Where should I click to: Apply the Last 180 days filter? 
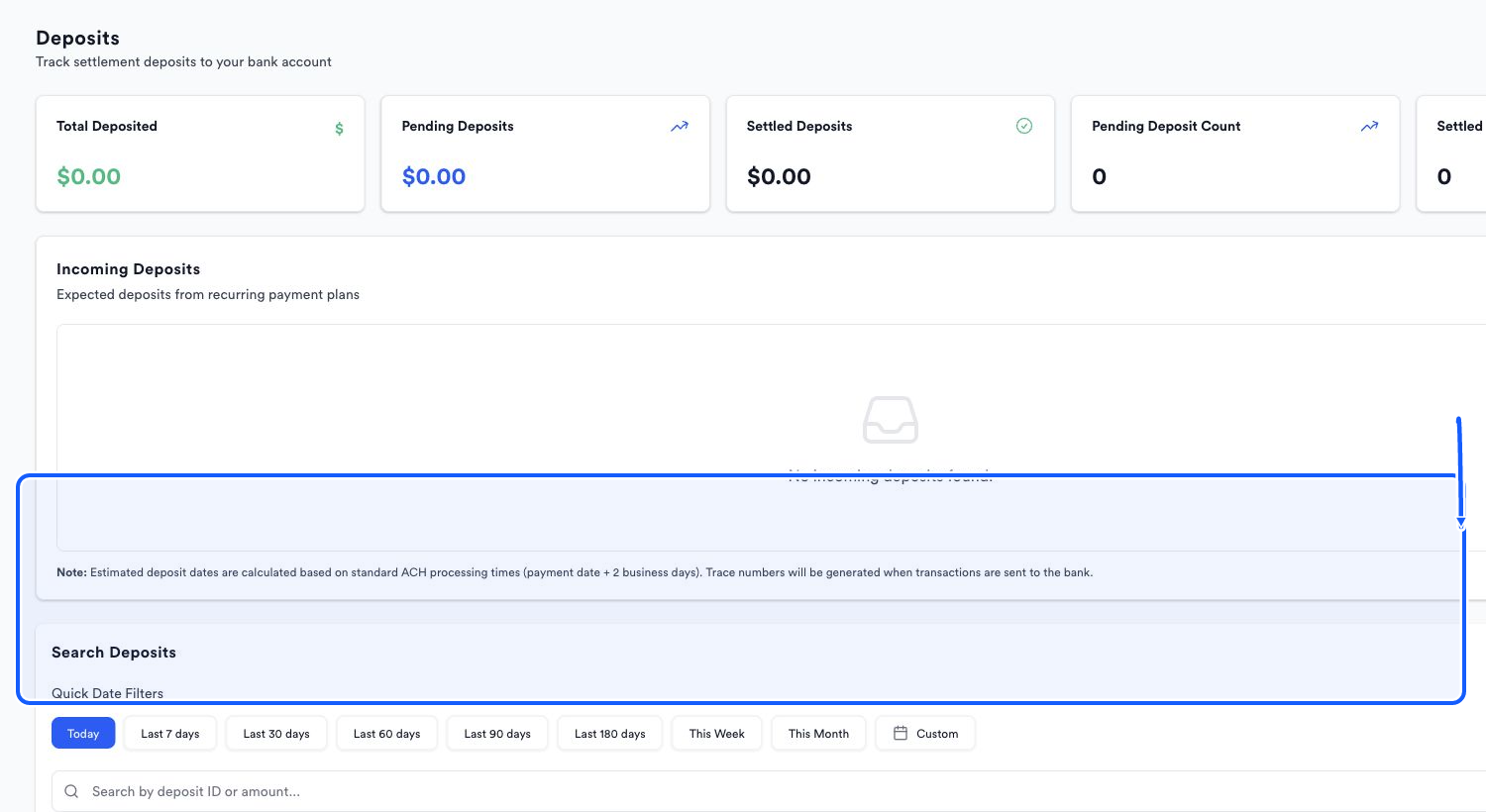[610, 734]
